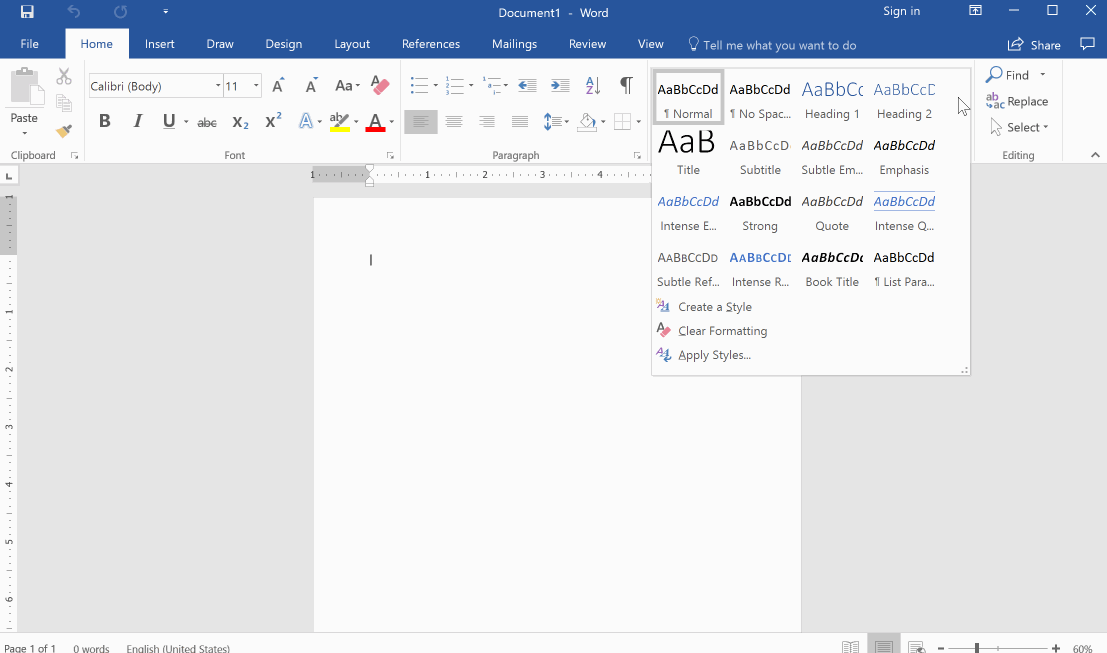Open the font size dropdown

point(256,86)
